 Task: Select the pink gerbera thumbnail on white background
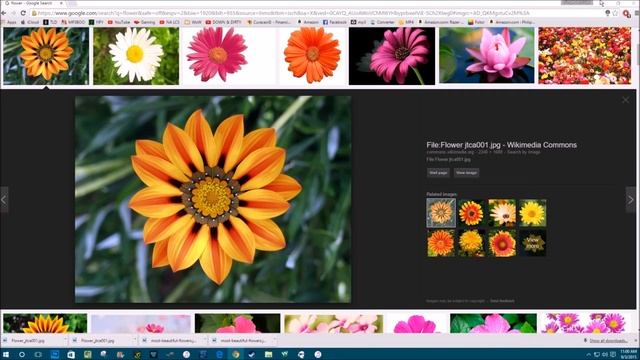pos(217,56)
